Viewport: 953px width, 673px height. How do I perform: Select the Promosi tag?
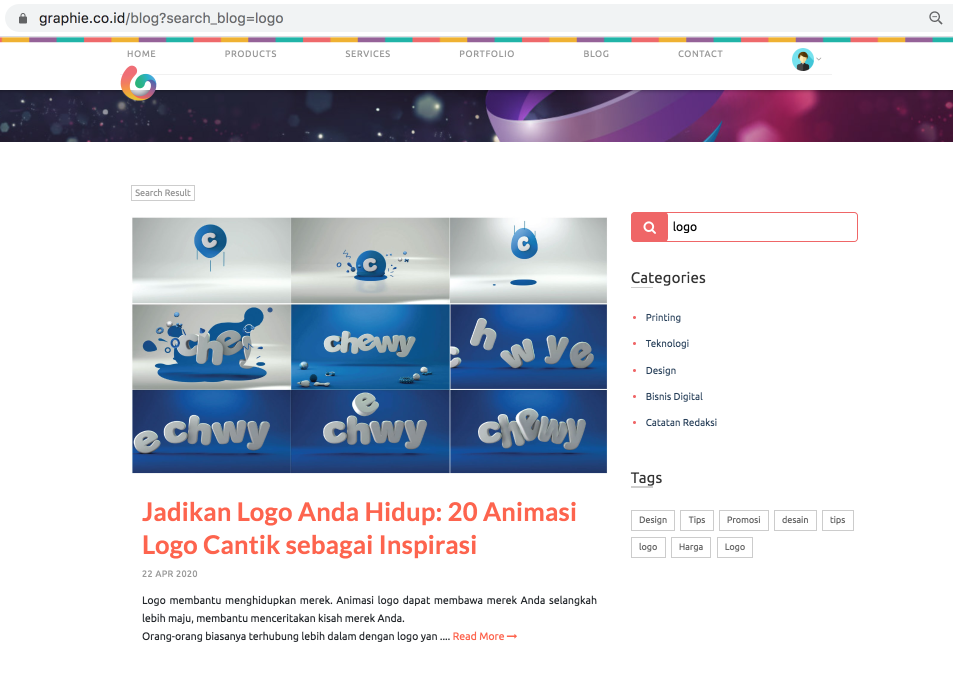point(743,520)
